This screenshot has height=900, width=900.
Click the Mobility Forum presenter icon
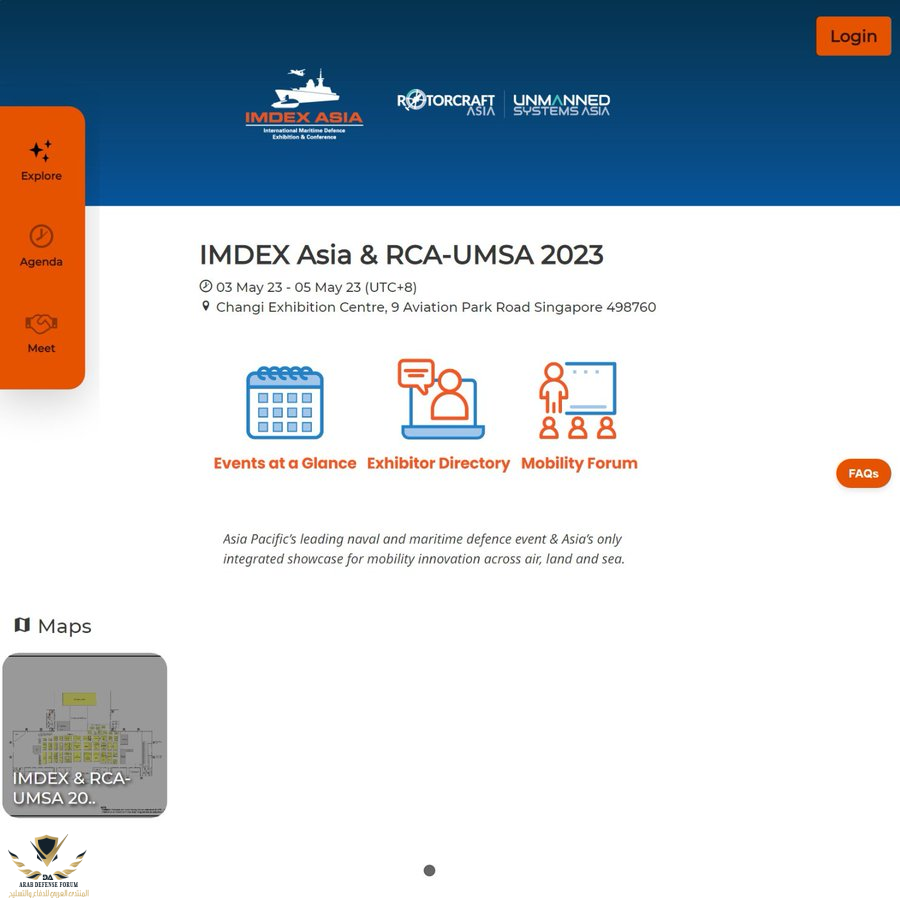[x=578, y=400]
